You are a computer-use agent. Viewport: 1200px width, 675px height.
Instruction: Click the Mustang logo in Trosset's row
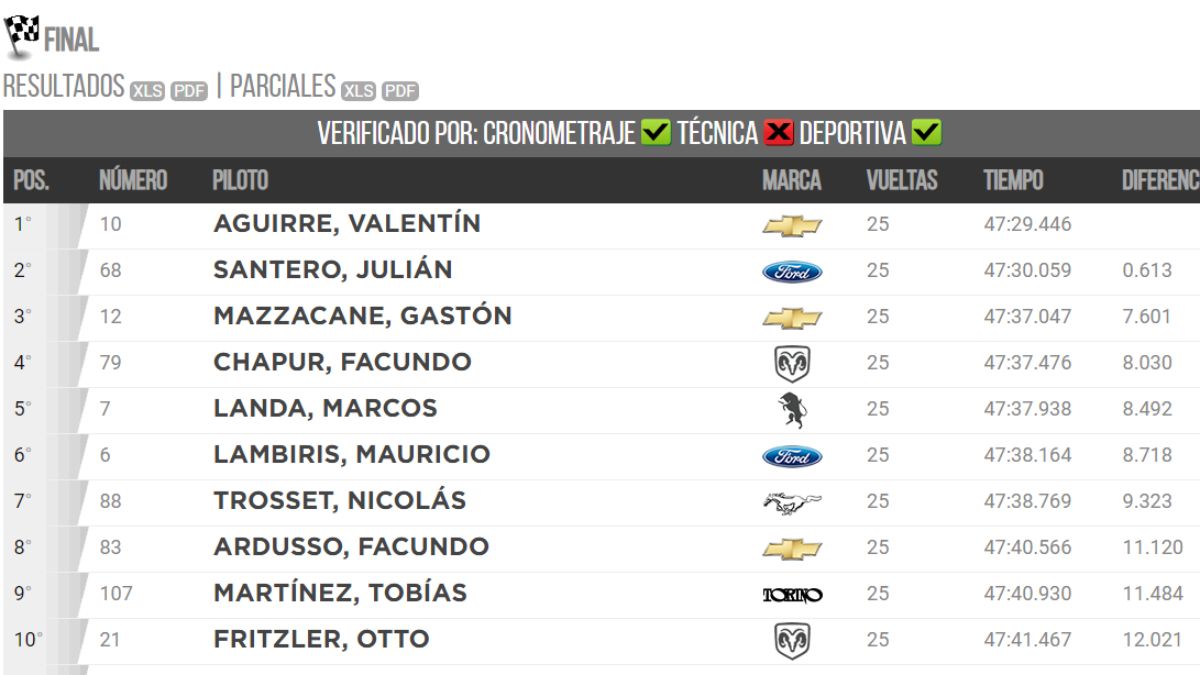[792, 502]
